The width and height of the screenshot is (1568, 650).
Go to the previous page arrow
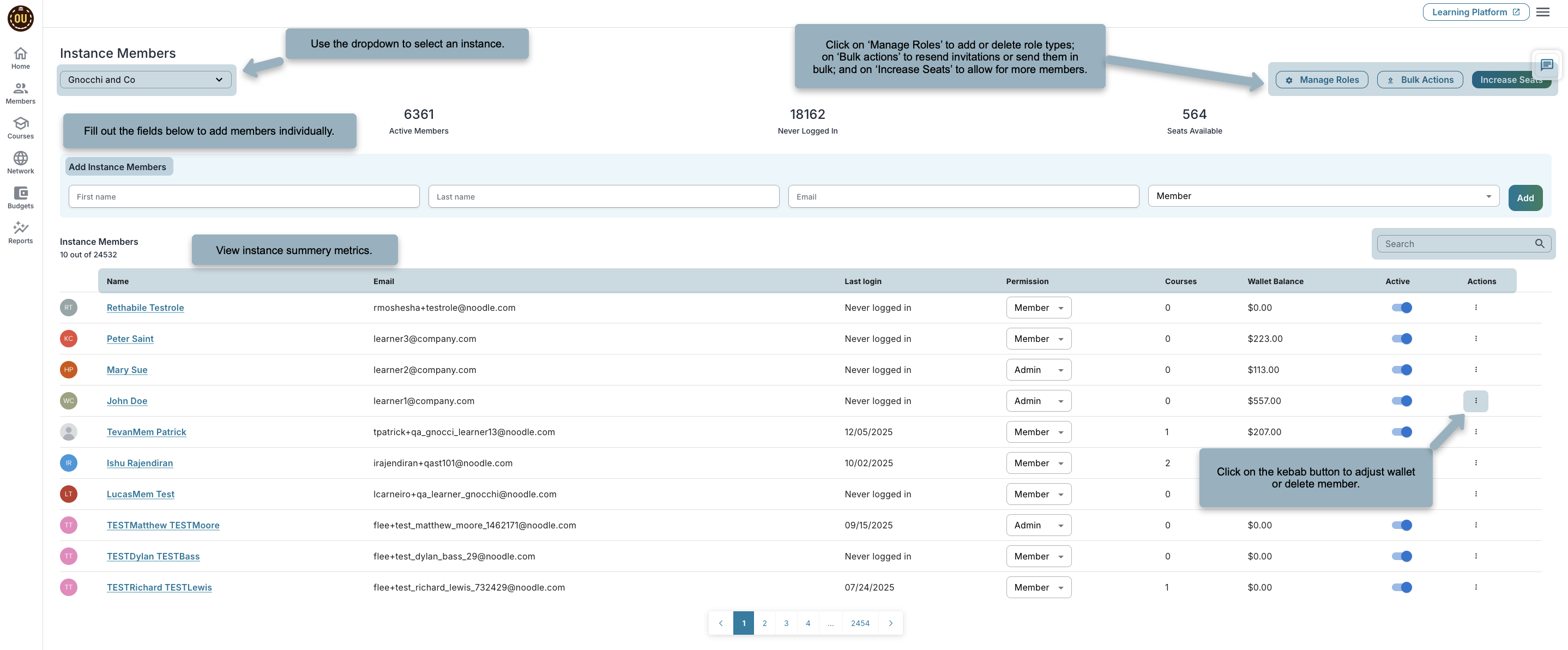point(721,623)
